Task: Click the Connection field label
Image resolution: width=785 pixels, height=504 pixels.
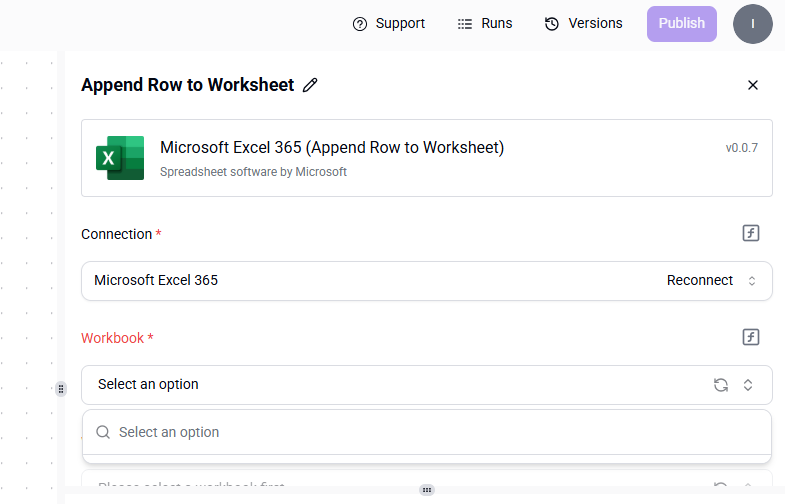Action: point(121,234)
